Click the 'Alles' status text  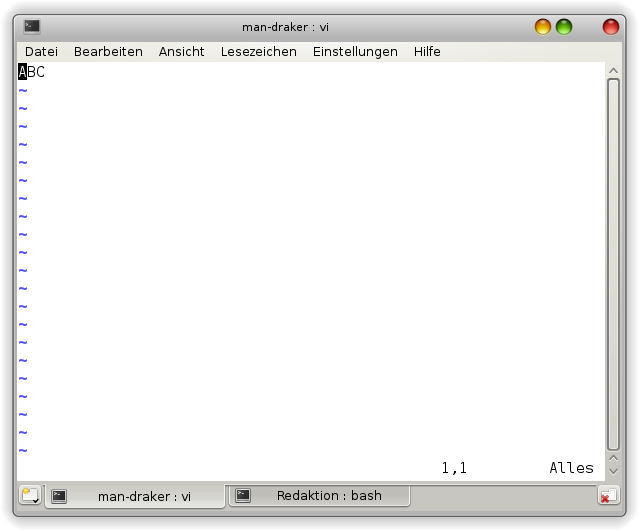pos(571,468)
